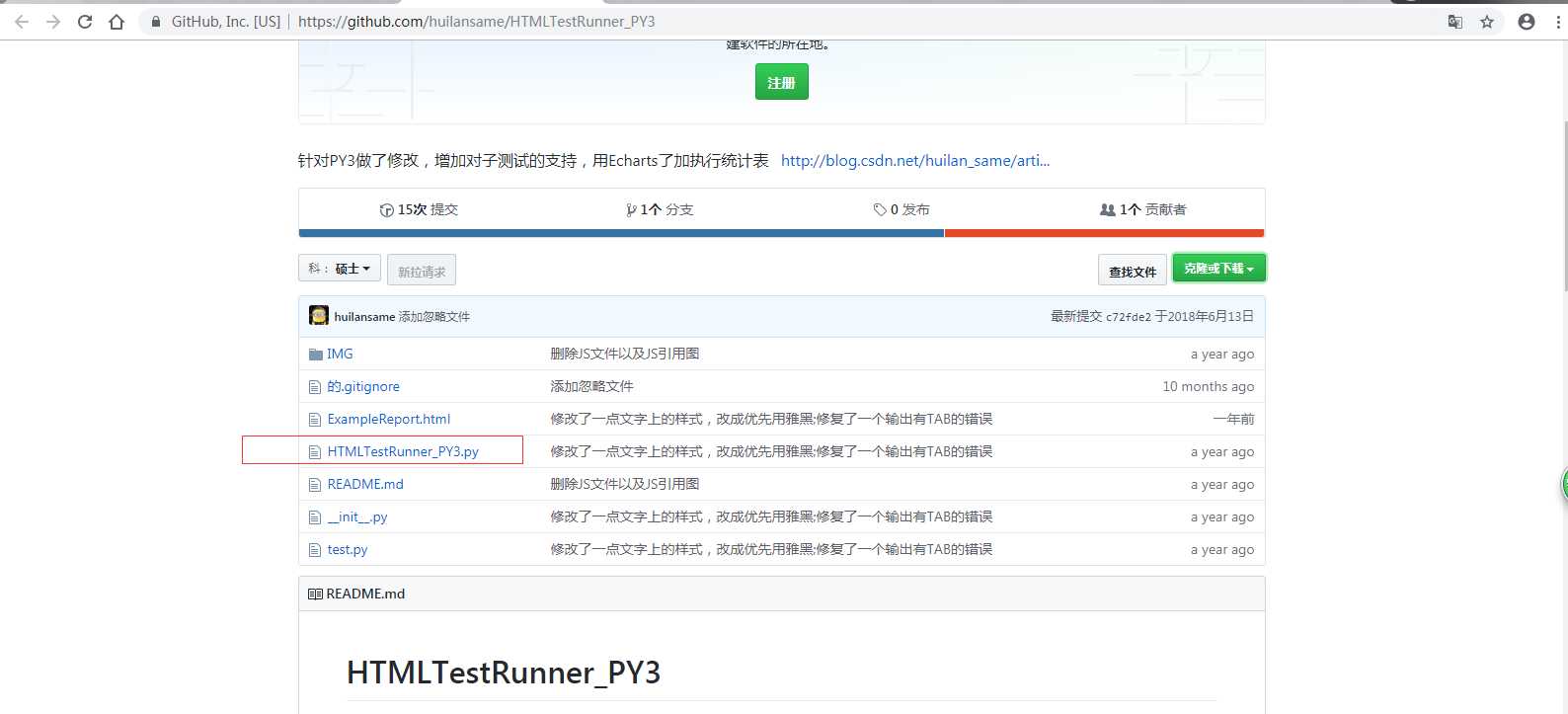
Task: Bookmark this page with the star icon
Action: (x=1487, y=22)
